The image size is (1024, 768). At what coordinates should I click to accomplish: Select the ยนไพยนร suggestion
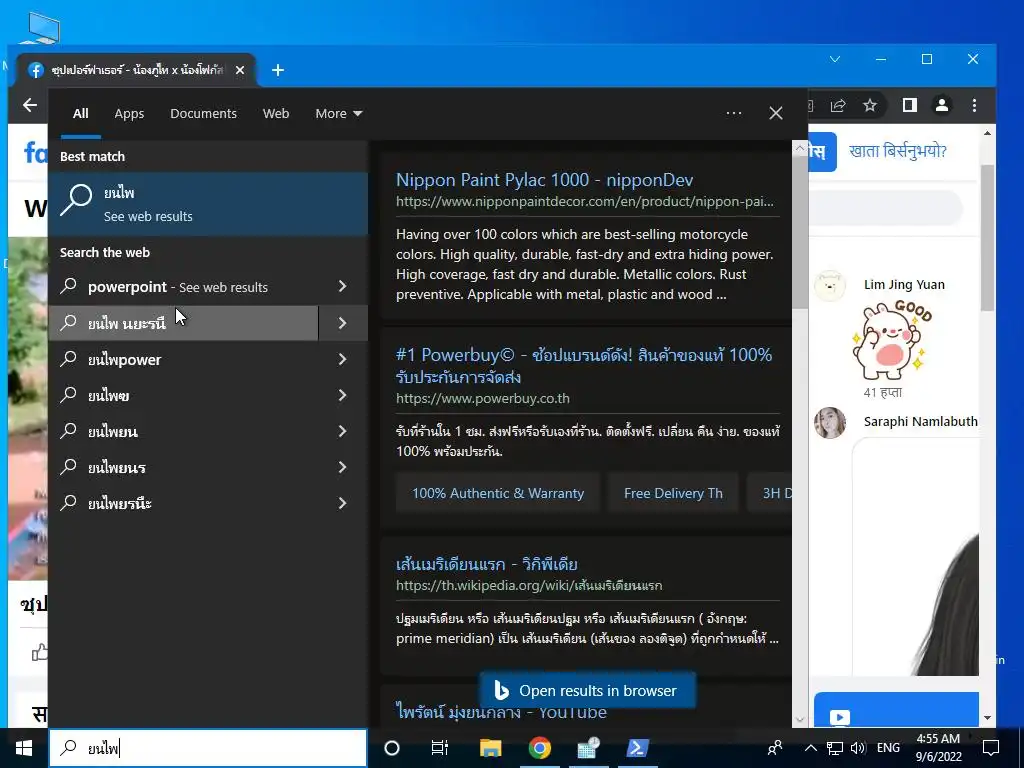[x=184, y=467]
